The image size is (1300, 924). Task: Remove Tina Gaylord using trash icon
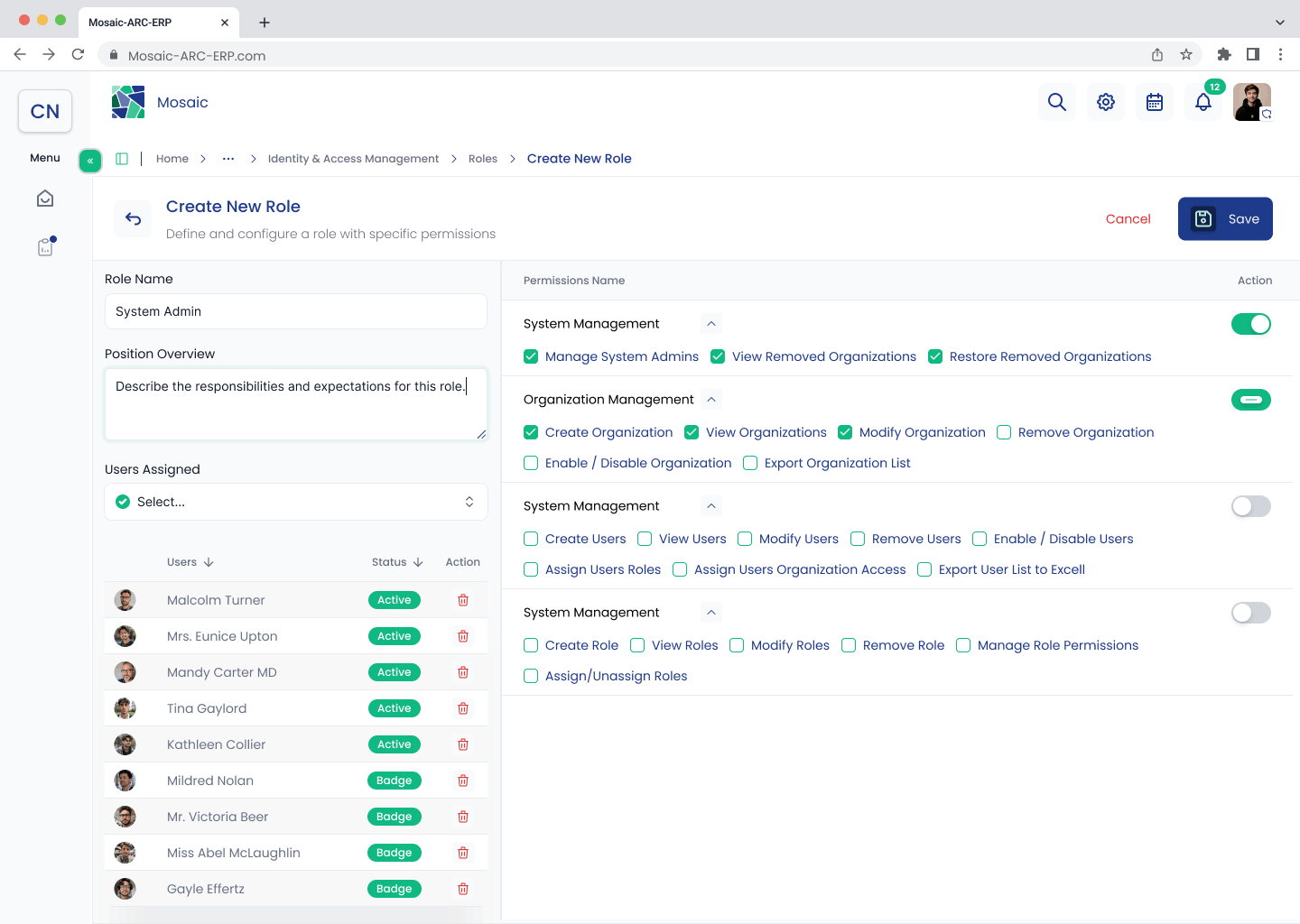463,708
